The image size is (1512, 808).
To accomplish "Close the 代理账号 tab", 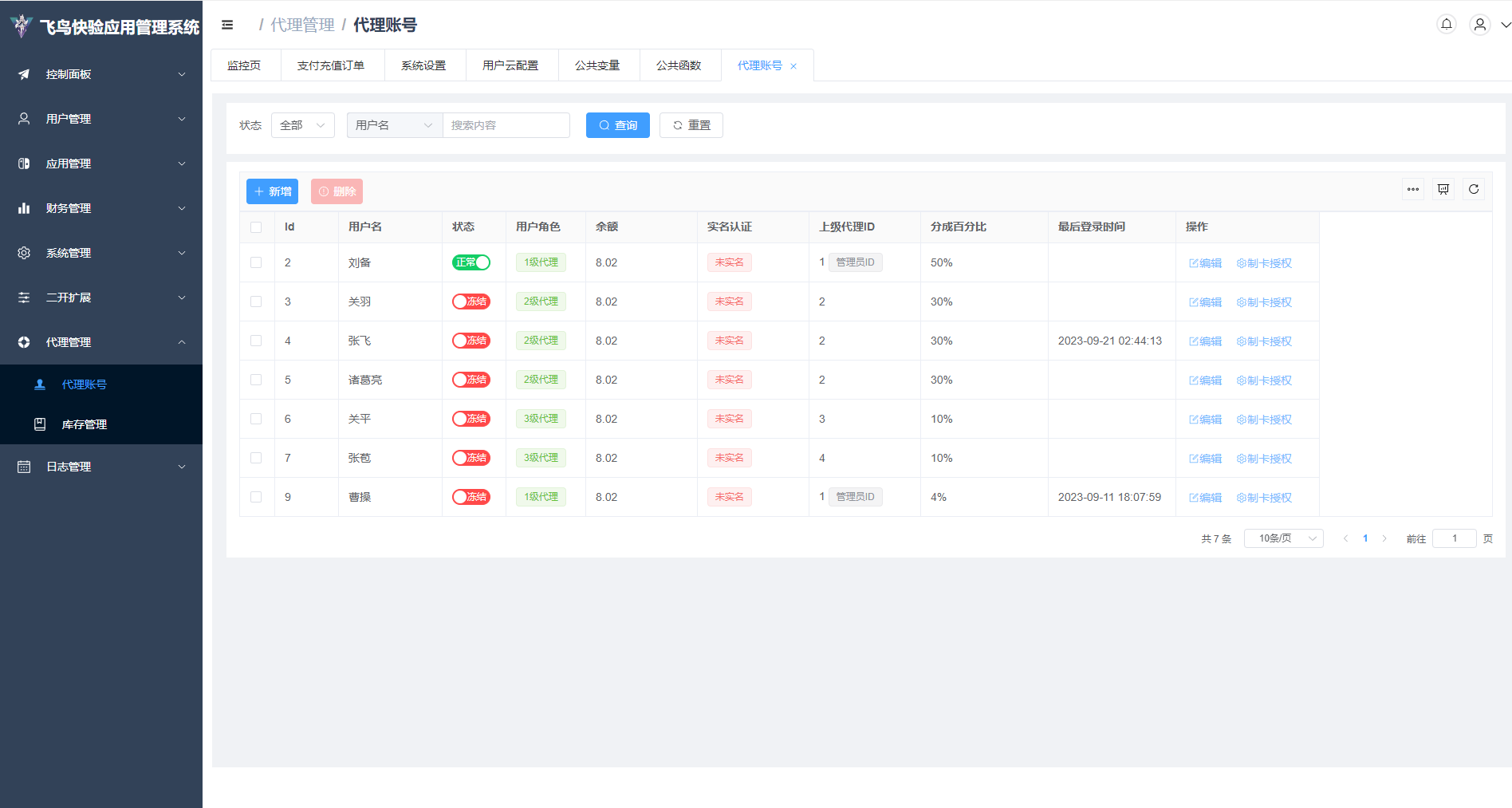I will click(793, 66).
